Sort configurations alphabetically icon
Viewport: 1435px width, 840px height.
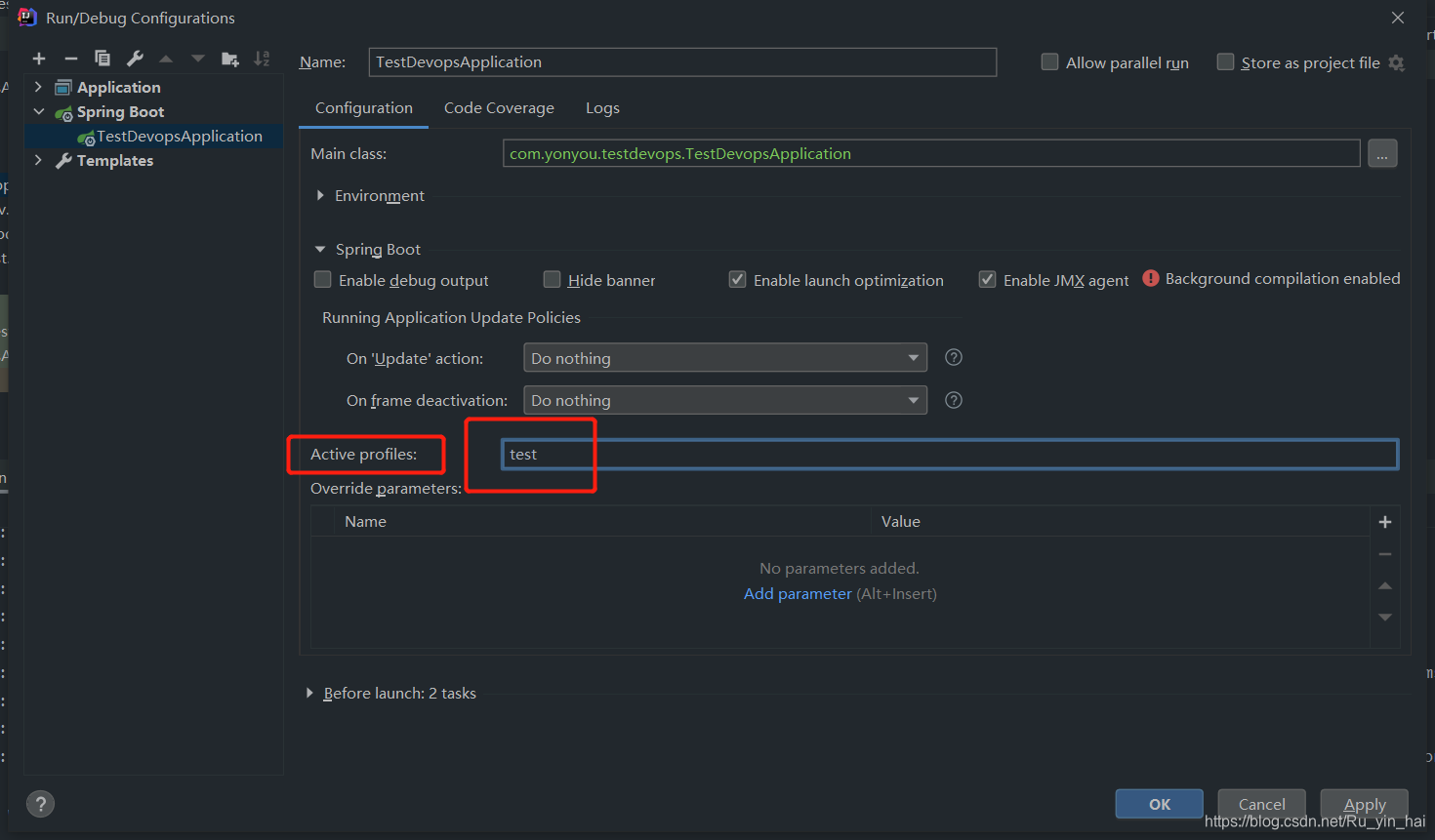[262, 59]
